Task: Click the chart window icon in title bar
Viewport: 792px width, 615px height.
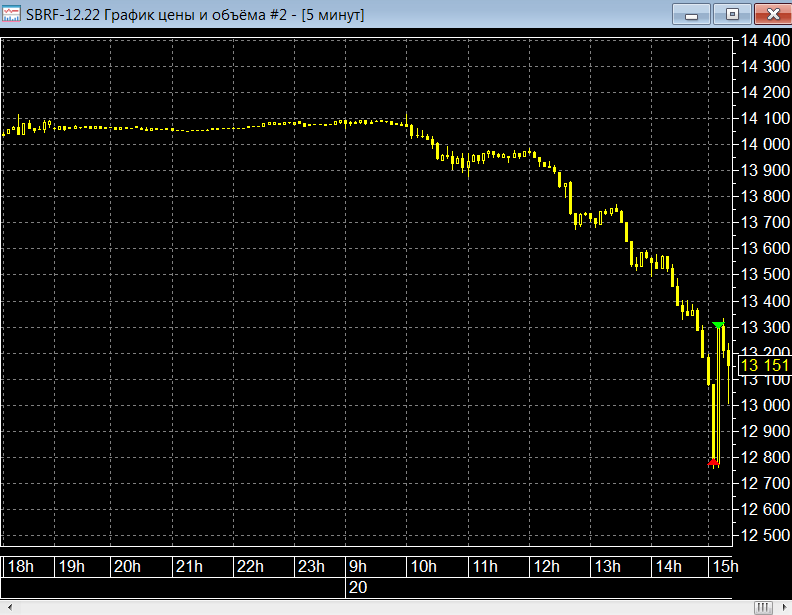Action: pos(13,16)
